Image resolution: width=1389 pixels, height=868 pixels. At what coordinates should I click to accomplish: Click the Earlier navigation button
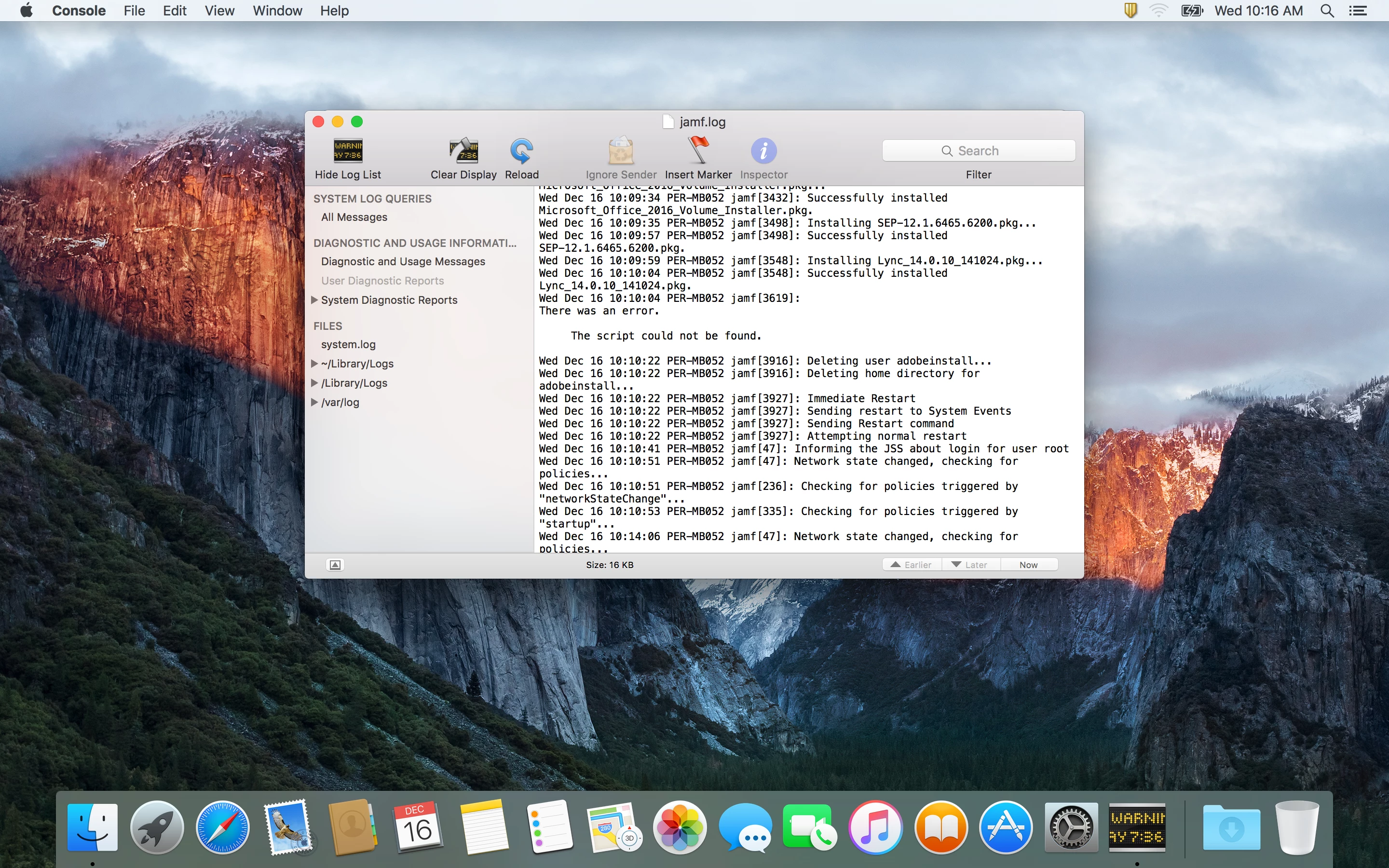point(912,565)
